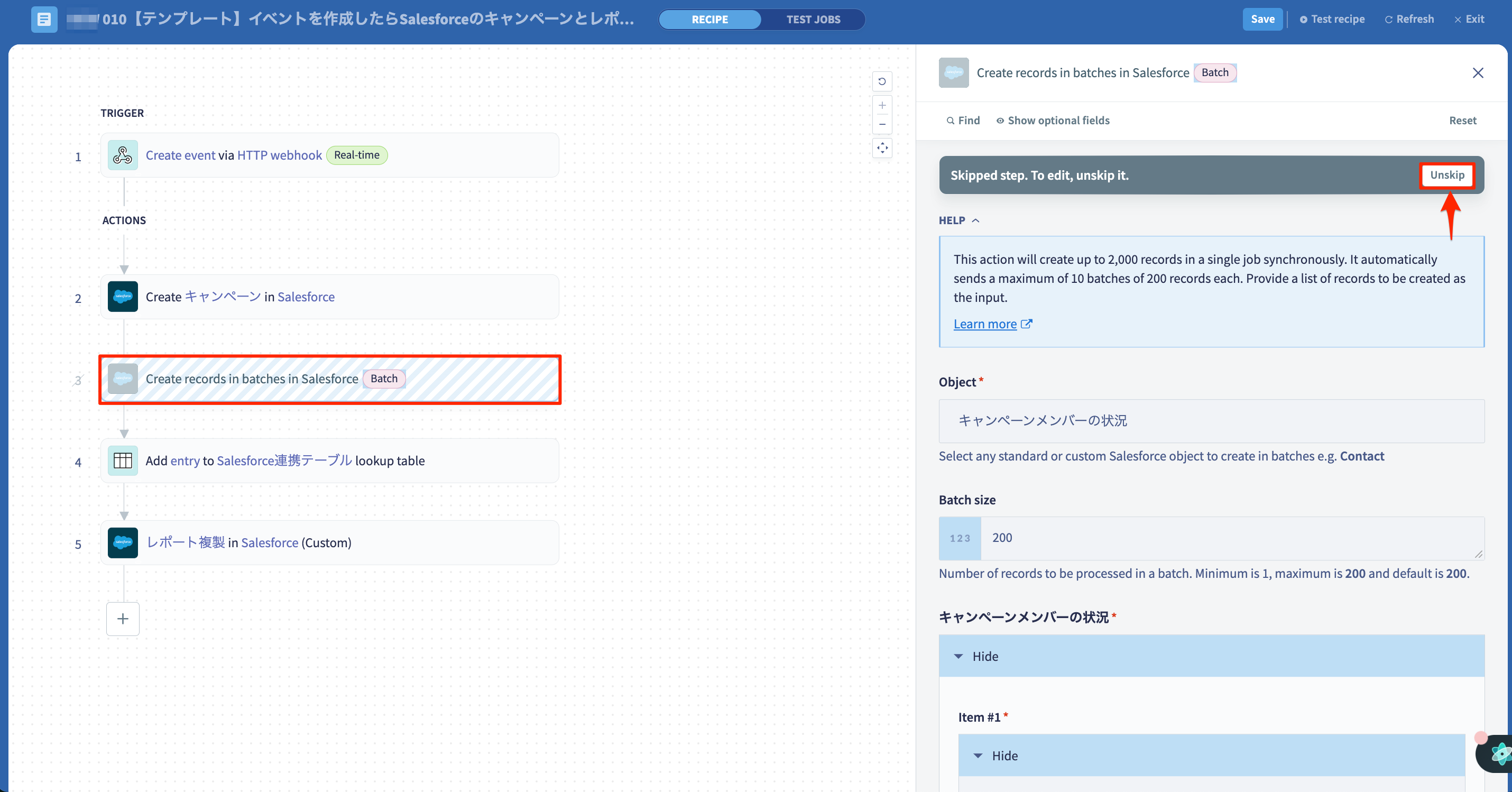Add a new step with plus button

123,619
